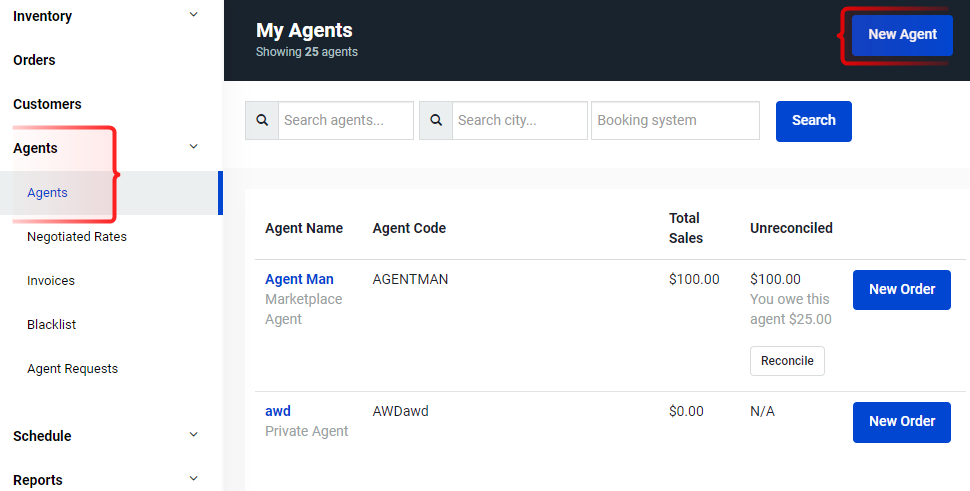Click the blue Search button
970x491 pixels.
[x=813, y=121]
